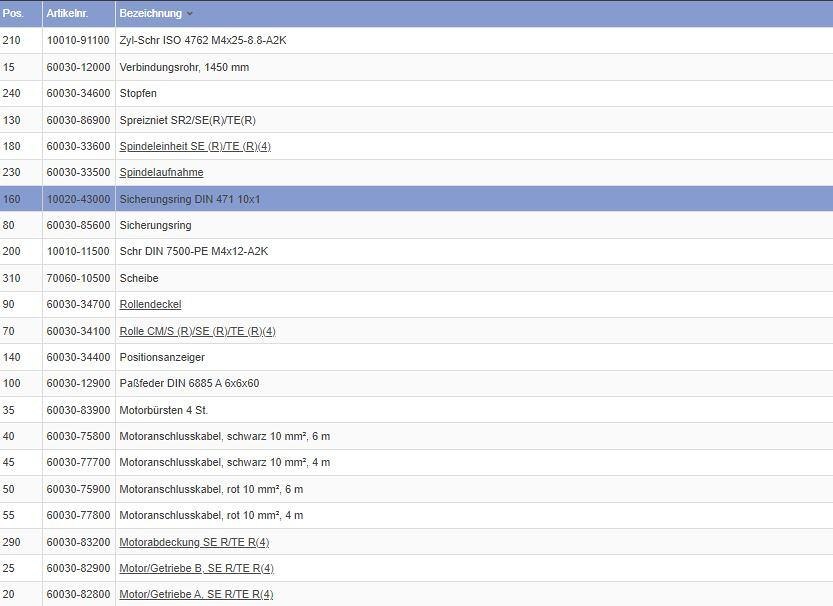Select the Motorbürsten 4 St. row
Screen dimensions: 833x606
tap(164, 410)
